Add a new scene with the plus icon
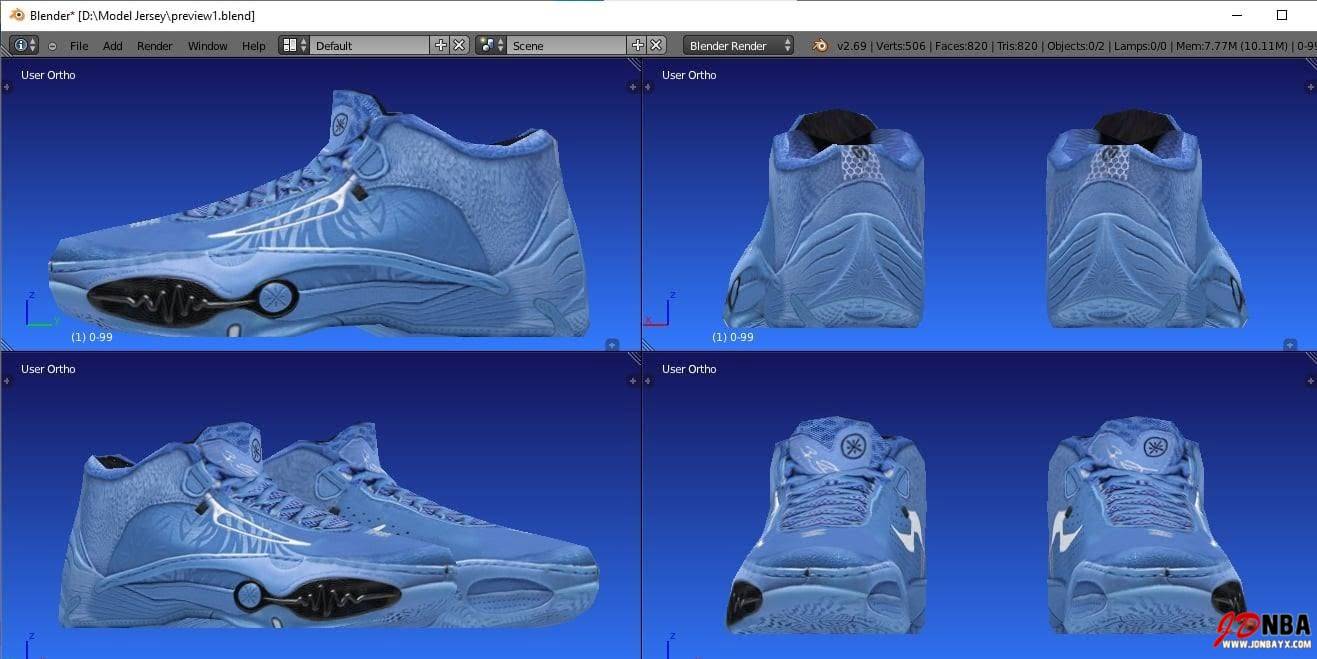The height and width of the screenshot is (659, 1317). (x=637, y=45)
